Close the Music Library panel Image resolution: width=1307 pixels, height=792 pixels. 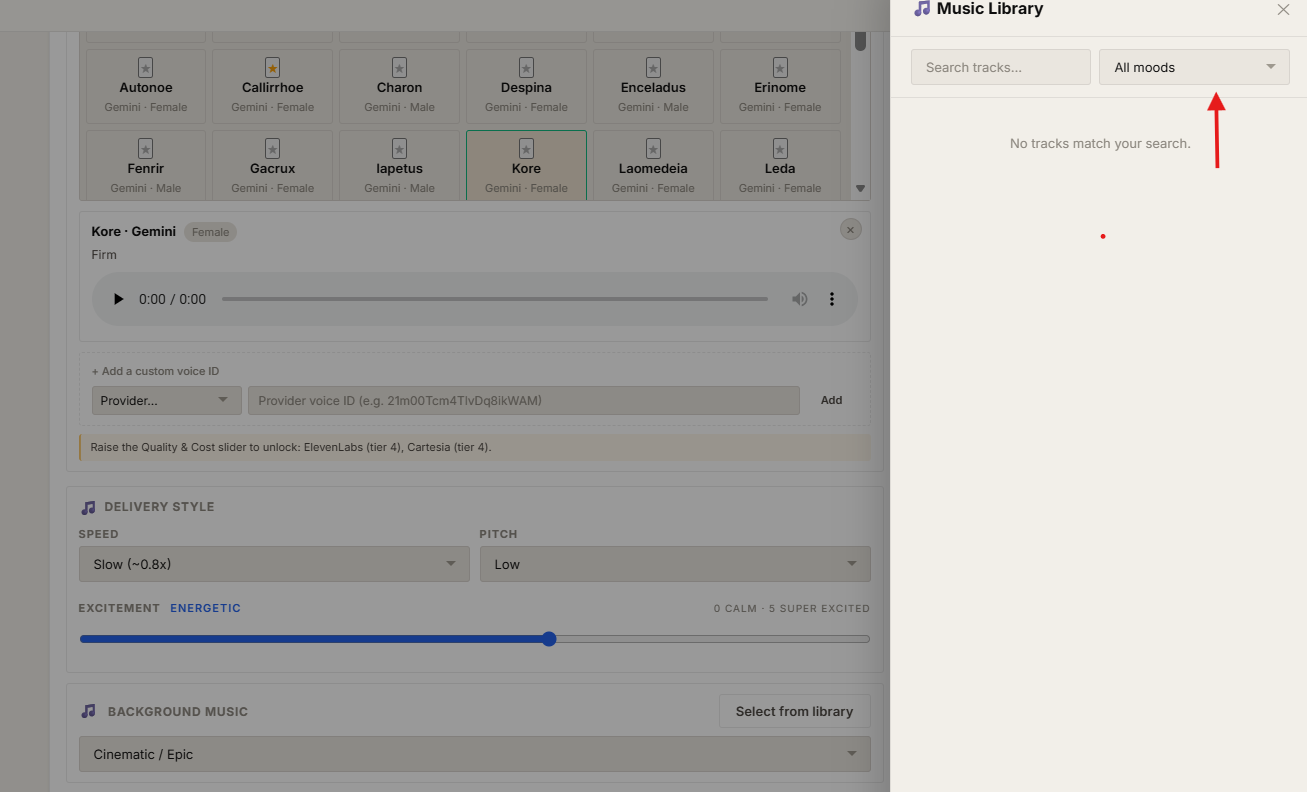(x=1283, y=10)
